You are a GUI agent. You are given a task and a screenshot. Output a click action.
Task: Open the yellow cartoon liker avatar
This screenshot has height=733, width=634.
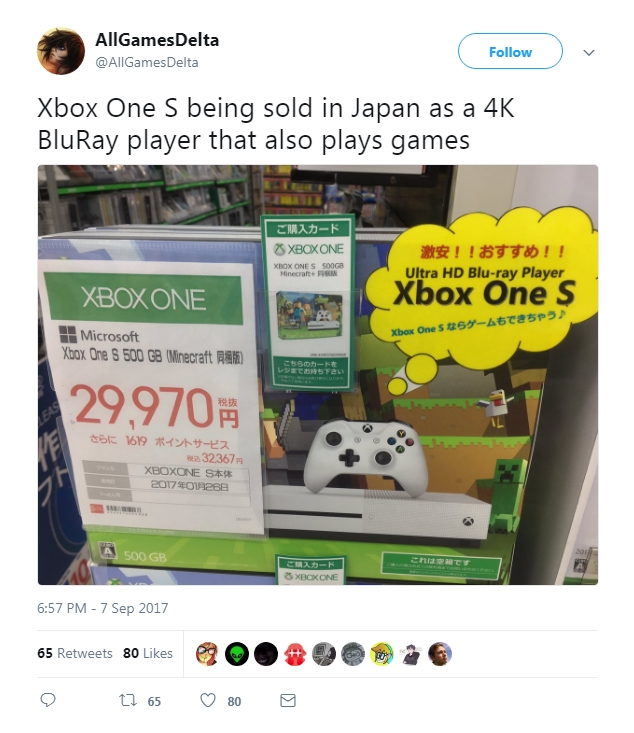(x=382, y=654)
